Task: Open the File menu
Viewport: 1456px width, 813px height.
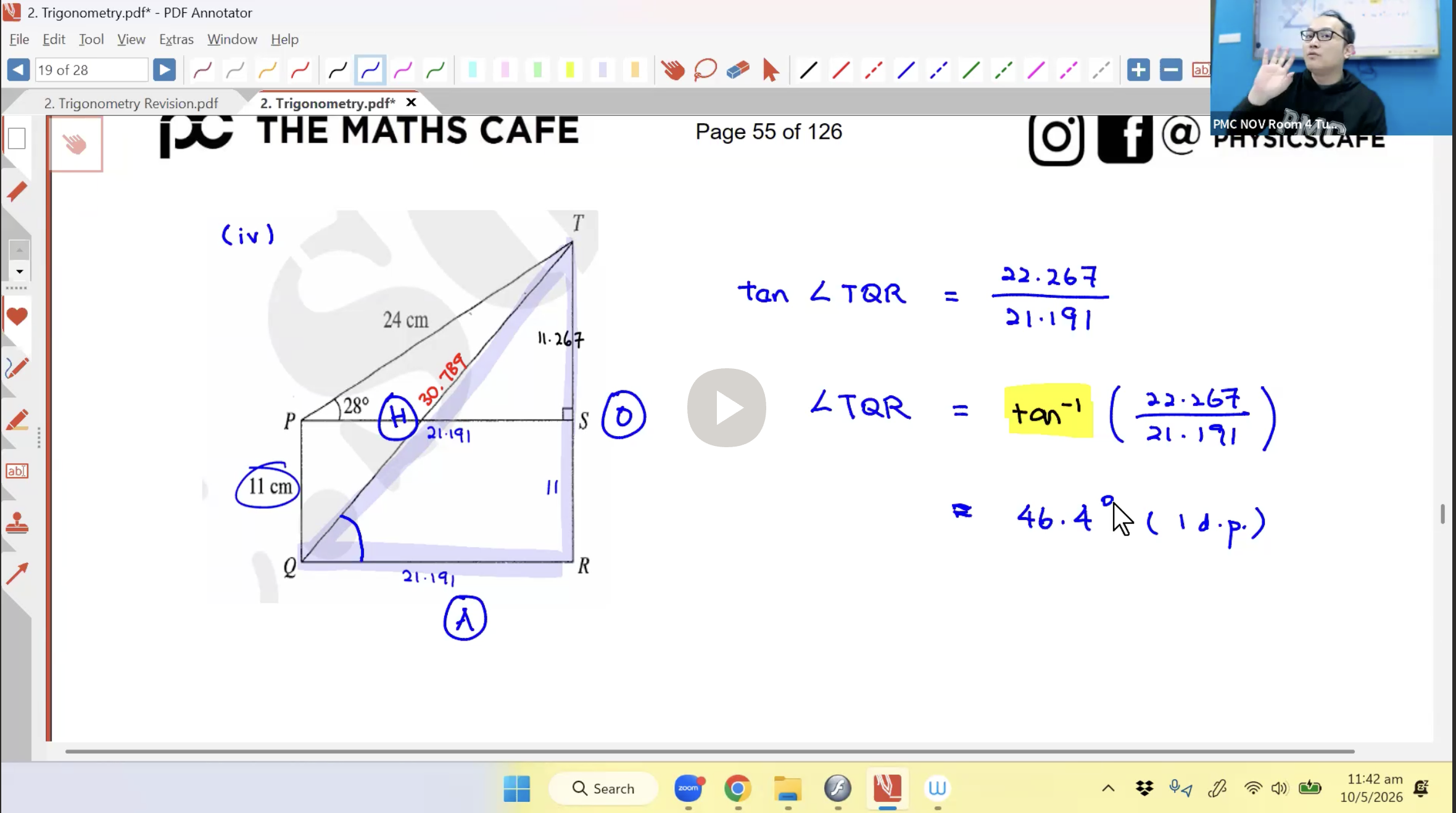Action: coord(19,39)
